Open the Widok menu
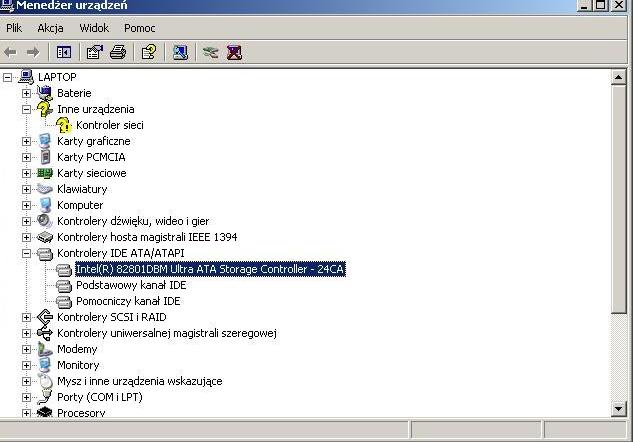This screenshot has height=442, width=633. click(x=94, y=28)
